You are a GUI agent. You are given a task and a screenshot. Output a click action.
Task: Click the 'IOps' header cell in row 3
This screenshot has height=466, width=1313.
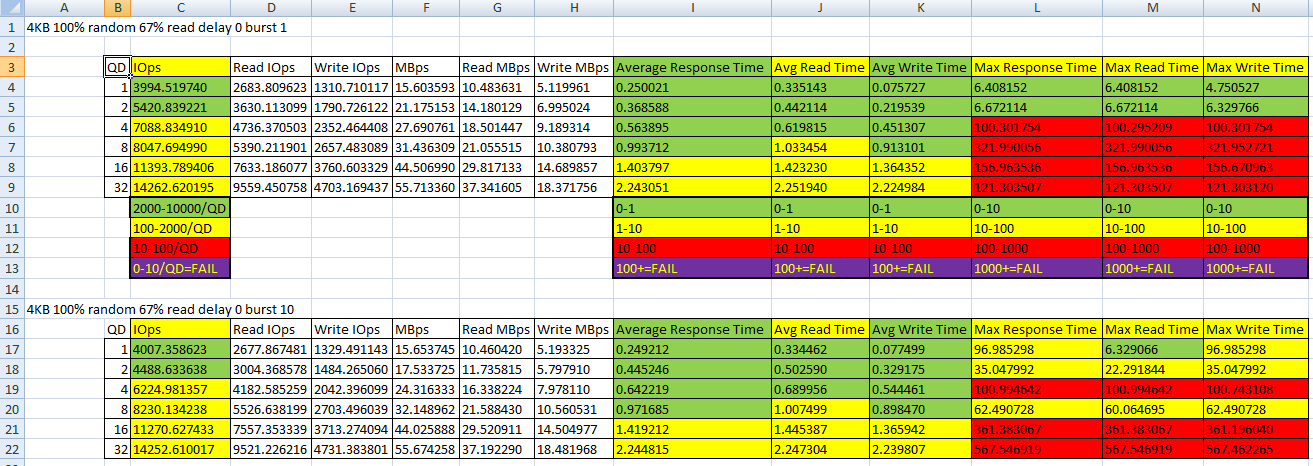pyautogui.click(x=180, y=67)
